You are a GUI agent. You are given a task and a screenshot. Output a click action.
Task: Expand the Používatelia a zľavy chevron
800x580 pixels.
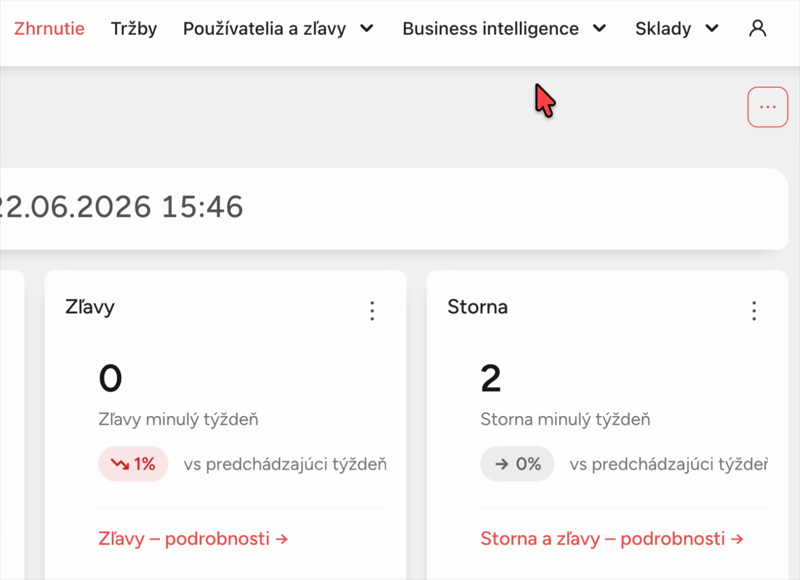(366, 29)
